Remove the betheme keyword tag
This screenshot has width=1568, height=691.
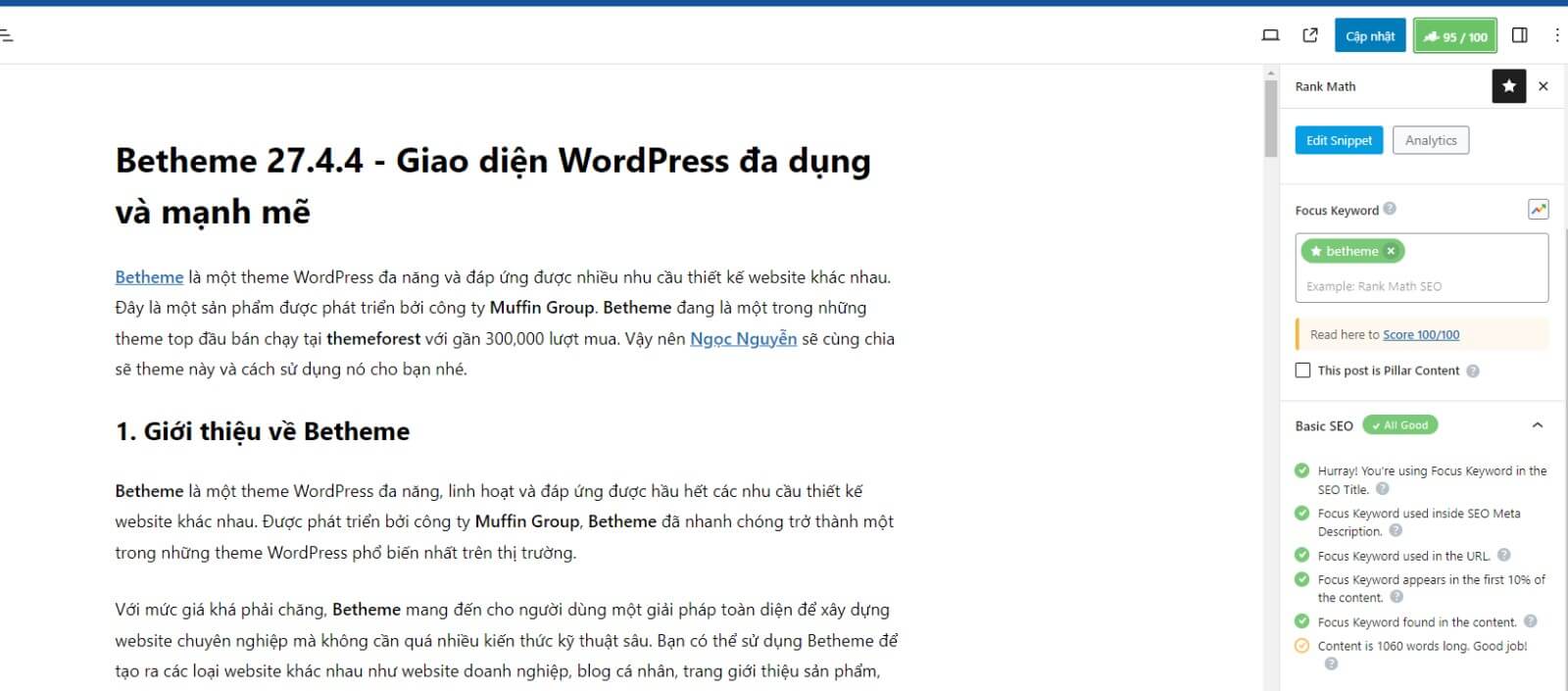pyautogui.click(x=1391, y=251)
